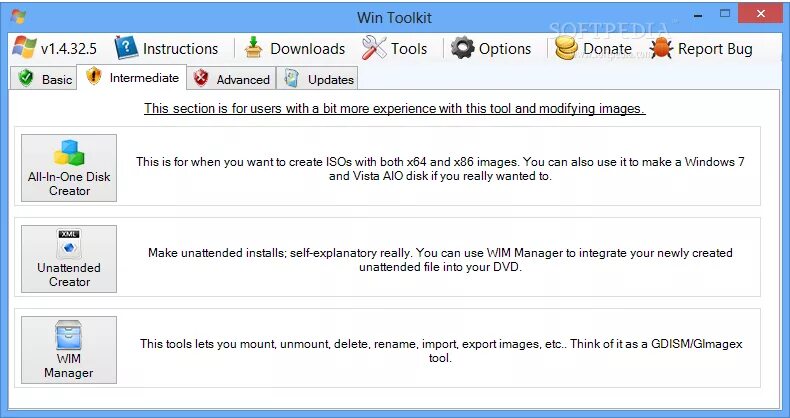Open the Tools menu text

409,49
